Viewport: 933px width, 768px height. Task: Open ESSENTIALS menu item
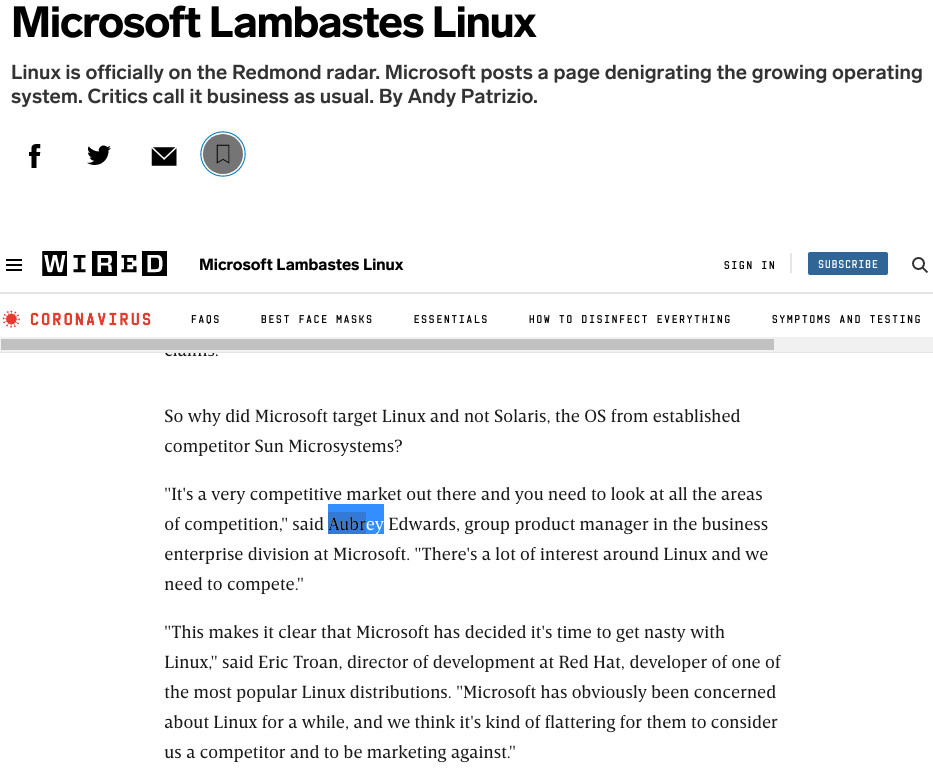tap(450, 319)
